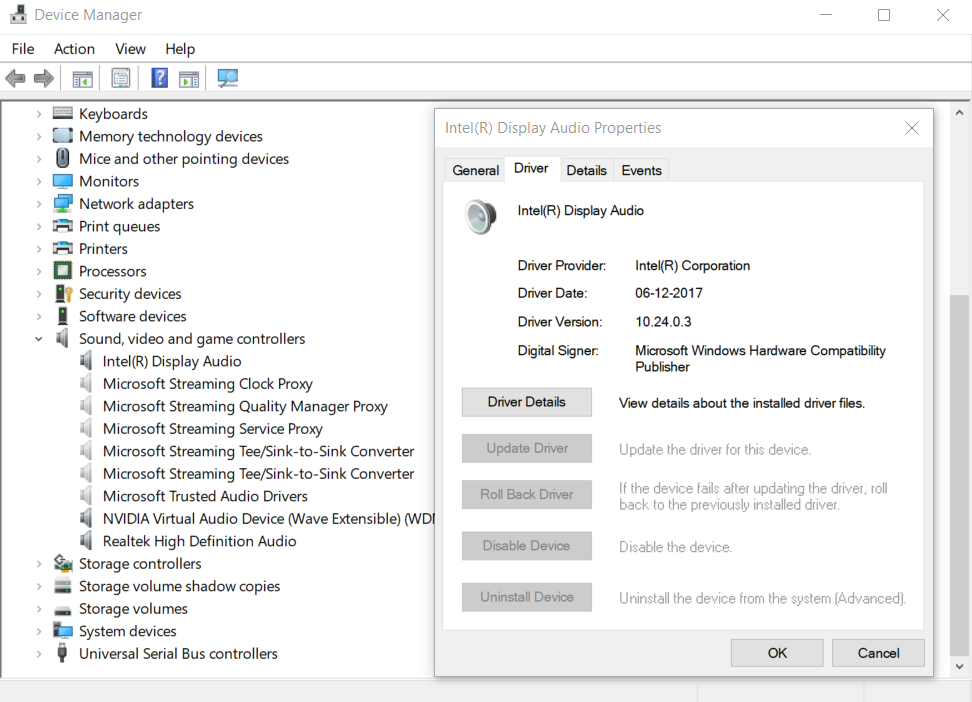The width and height of the screenshot is (972, 702).
Task: Click Show/Hide Console Tree toolbar icon
Action: click(83, 78)
